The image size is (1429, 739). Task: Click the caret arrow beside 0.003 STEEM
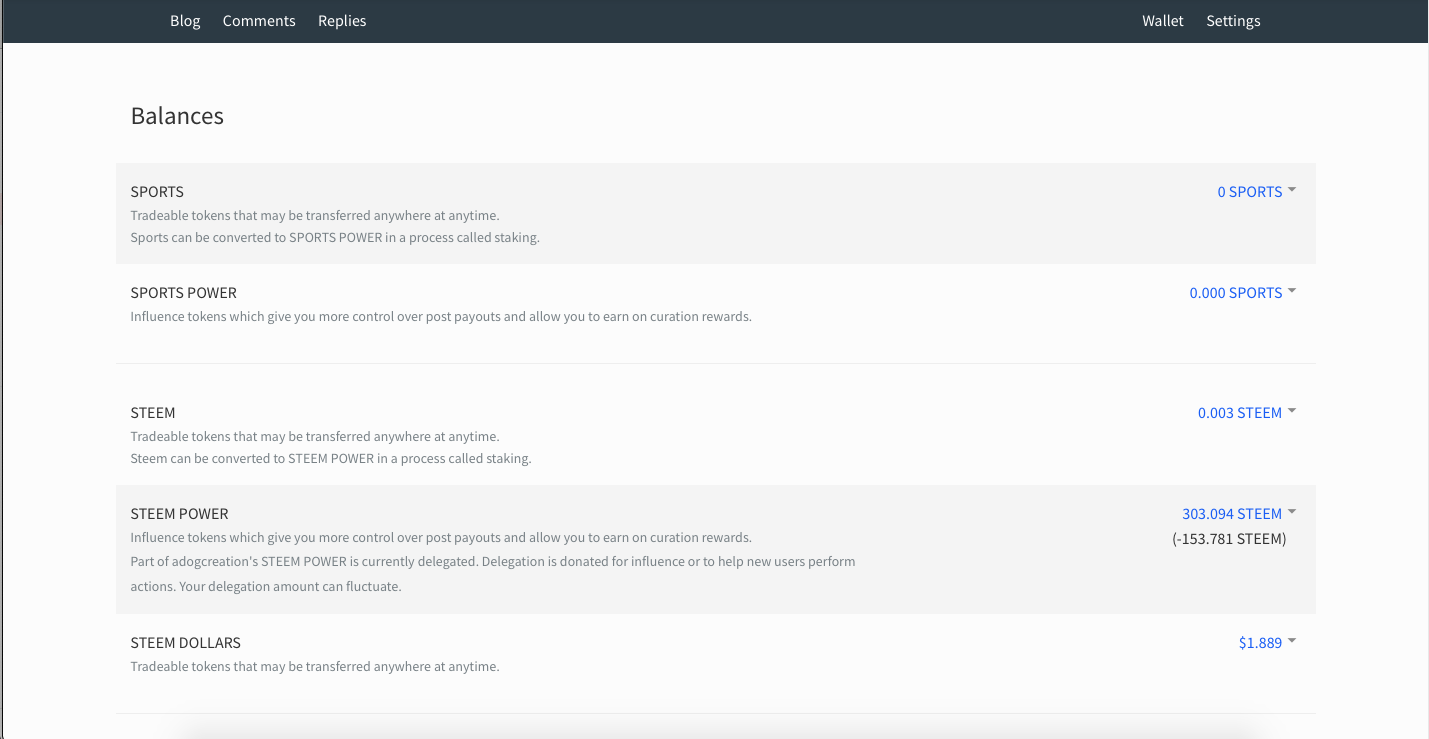[x=1292, y=411]
